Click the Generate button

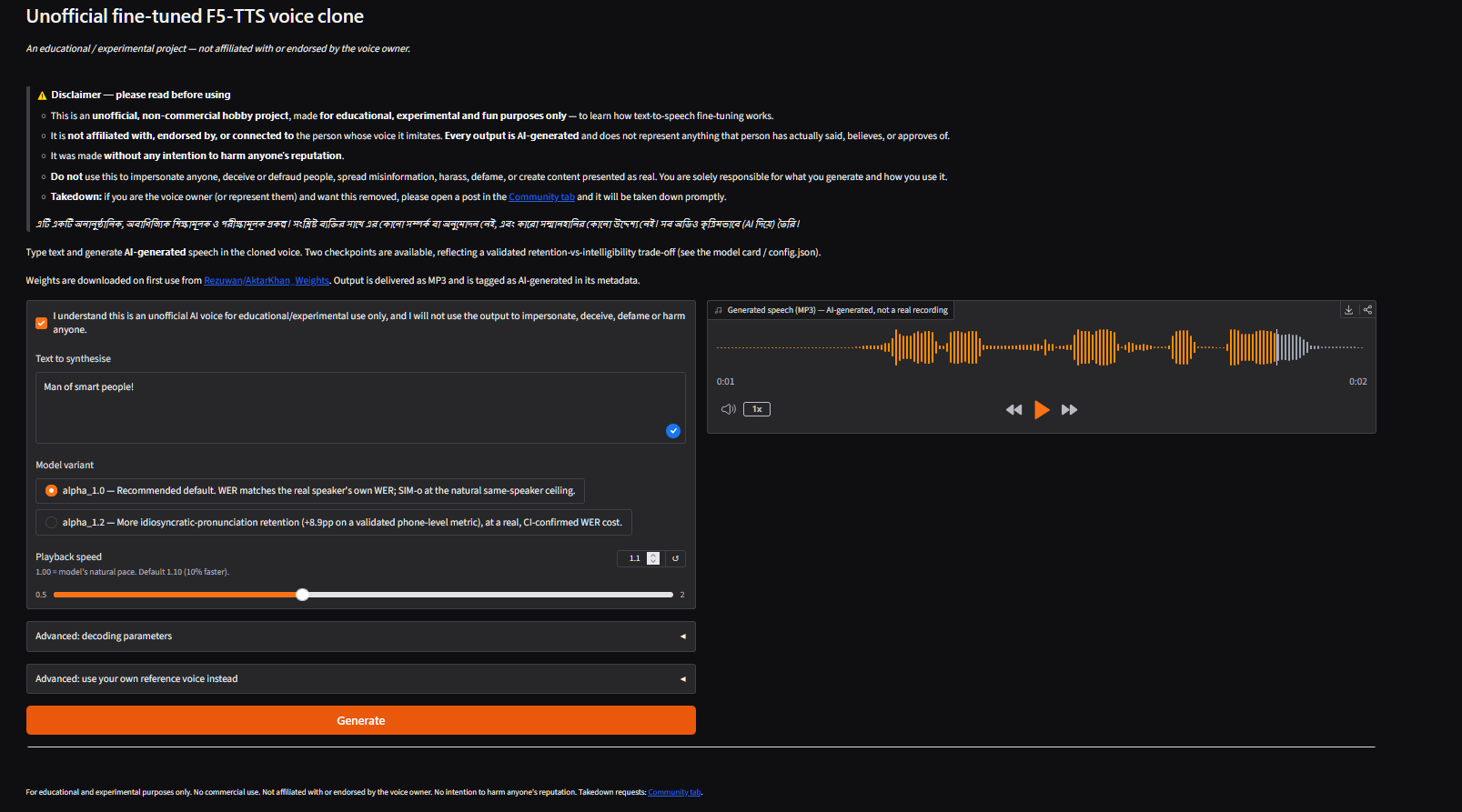coord(361,720)
